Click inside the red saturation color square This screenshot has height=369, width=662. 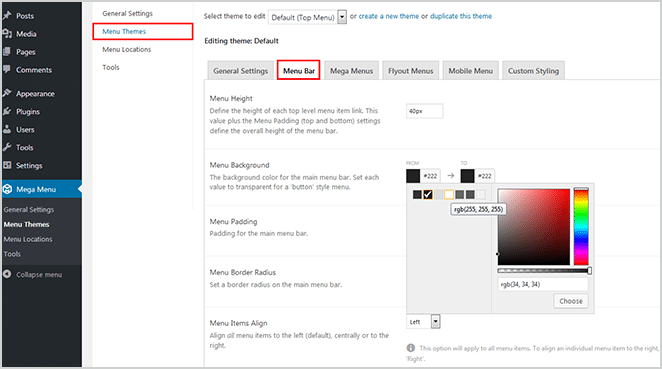(534, 227)
